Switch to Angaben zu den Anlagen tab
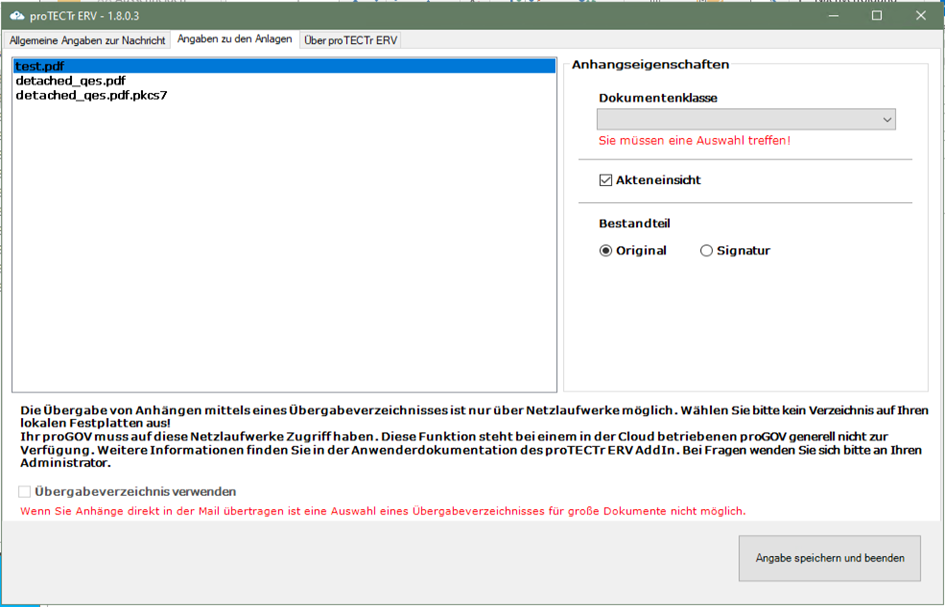This screenshot has width=945, height=607. pyautogui.click(x=235, y=39)
